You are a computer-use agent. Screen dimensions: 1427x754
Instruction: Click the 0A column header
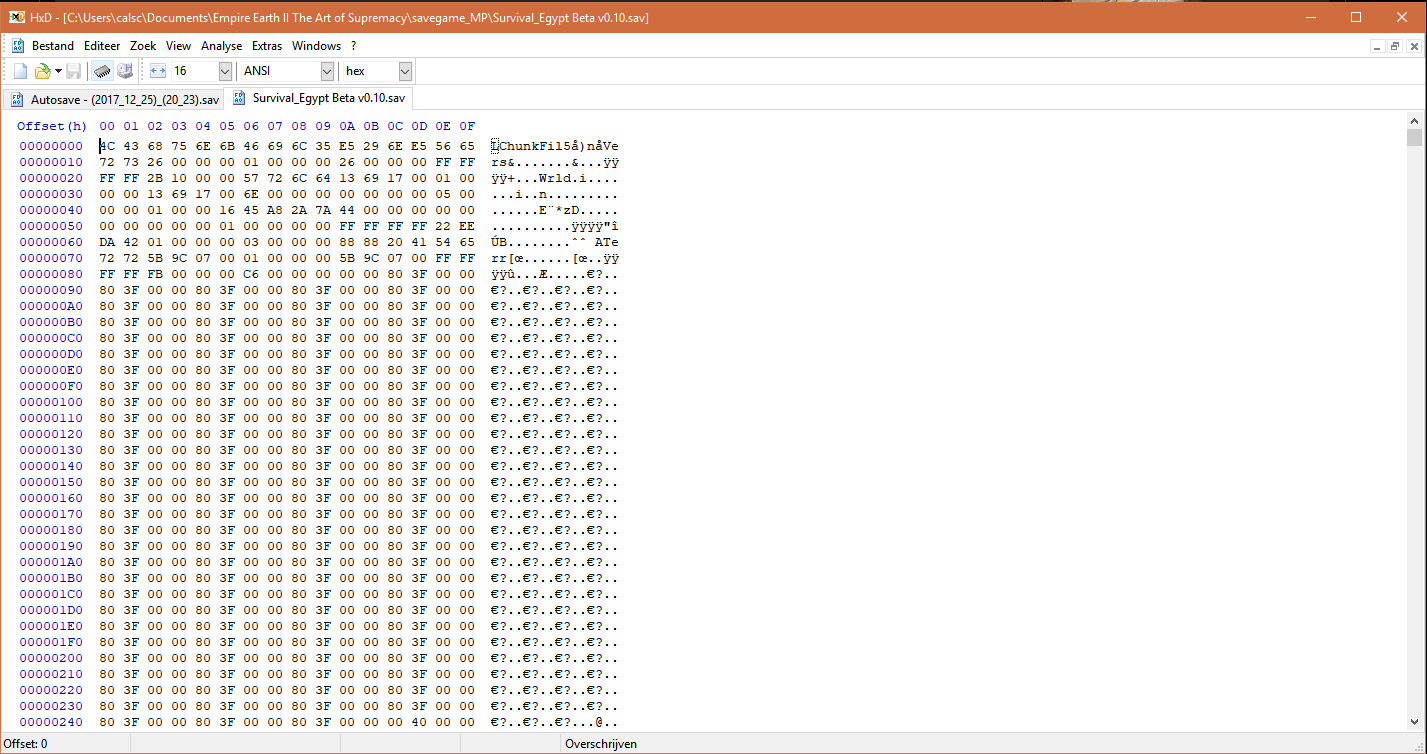tap(347, 126)
